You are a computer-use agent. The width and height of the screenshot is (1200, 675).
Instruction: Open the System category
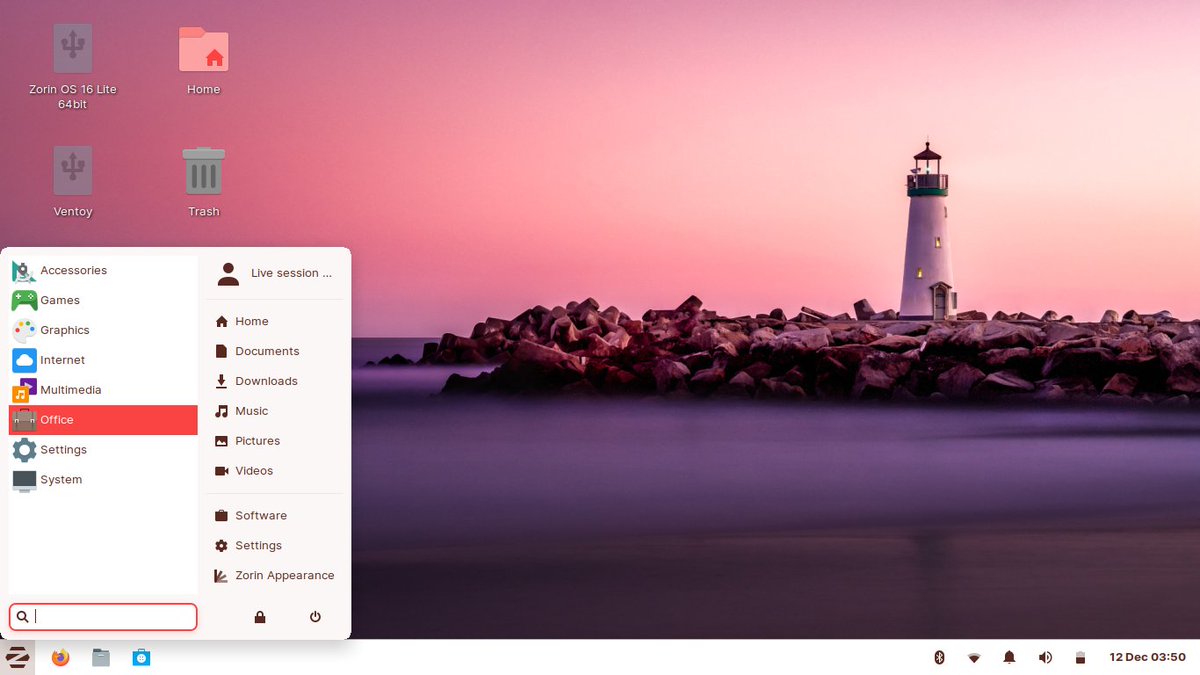pyautogui.click(x=103, y=480)
